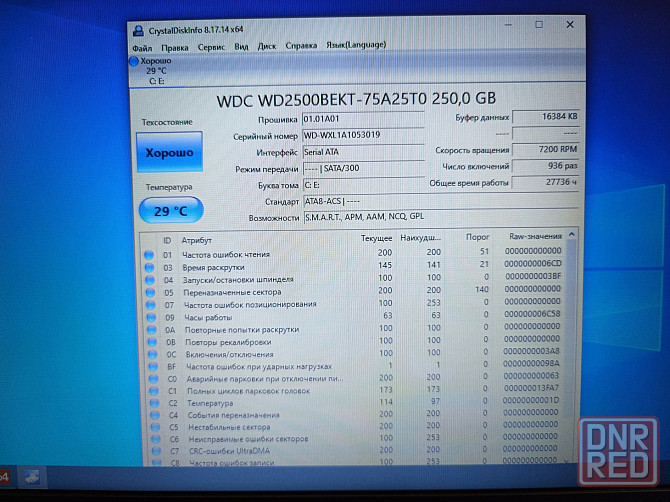Click status icon for Повторные попытки раскрутки
Viewport: 670px width, 502px height.
click(152, 330)
